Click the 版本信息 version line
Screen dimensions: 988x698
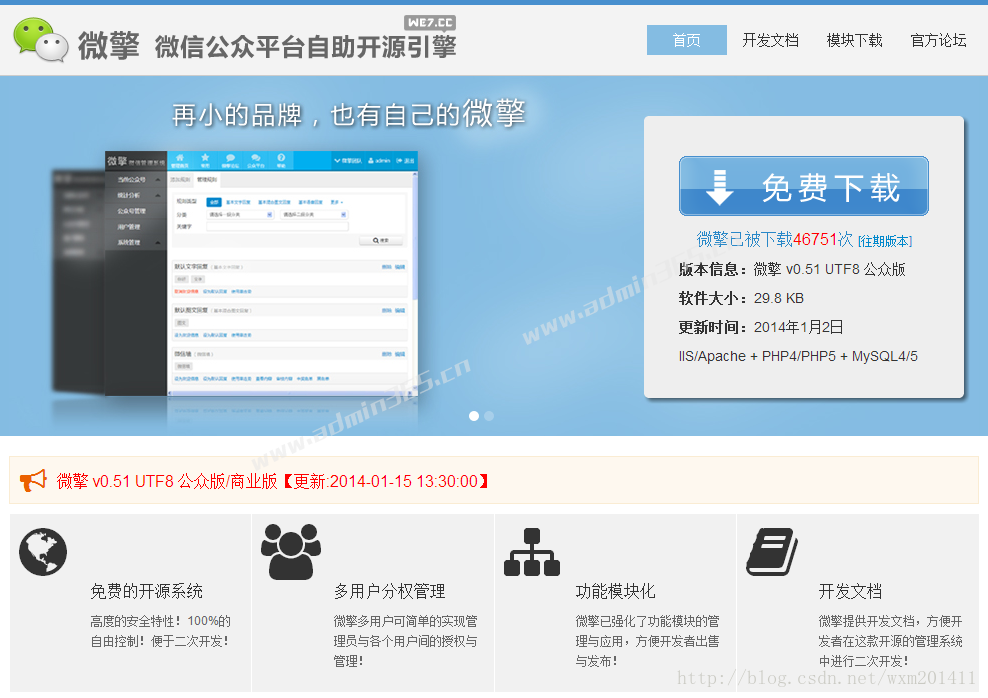(792, 270)
